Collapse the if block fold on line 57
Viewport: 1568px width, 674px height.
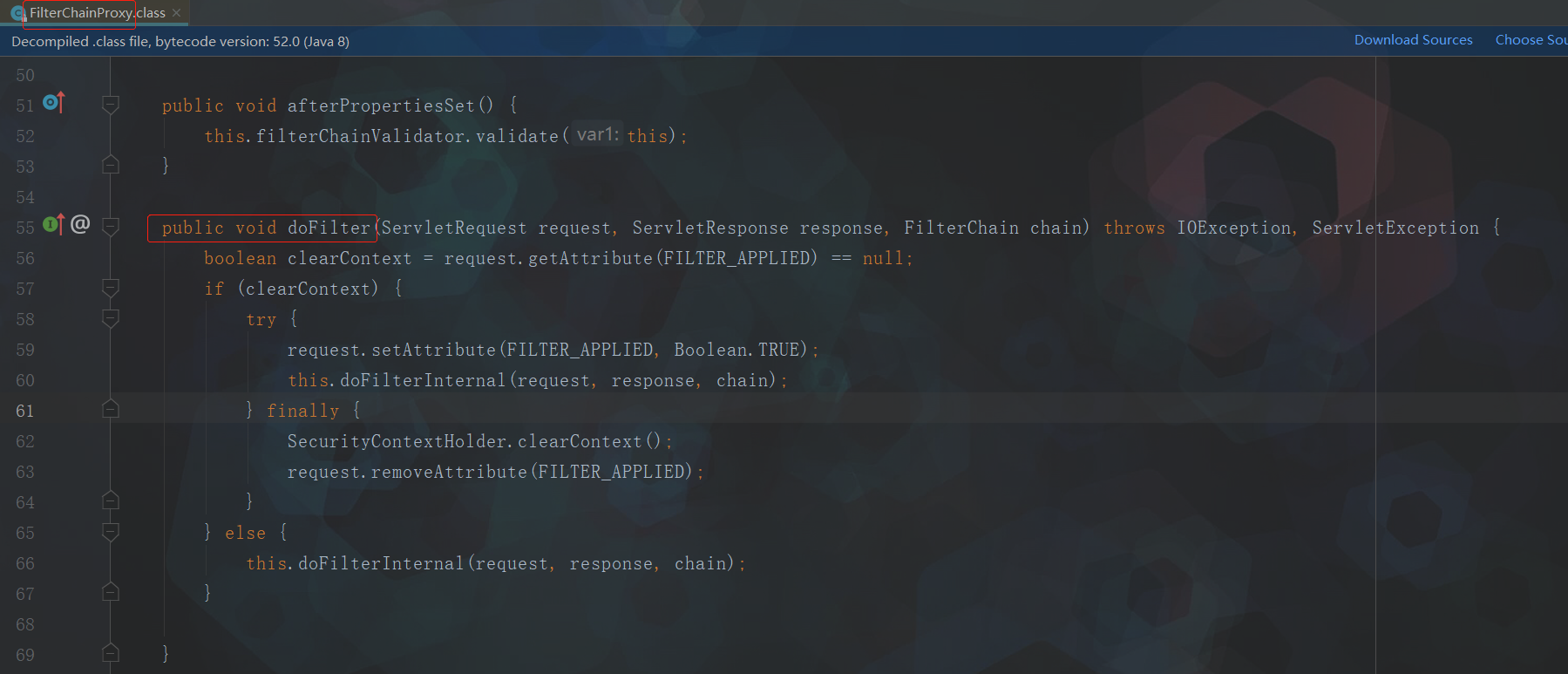pyautogui.click(x=111, y=289)
